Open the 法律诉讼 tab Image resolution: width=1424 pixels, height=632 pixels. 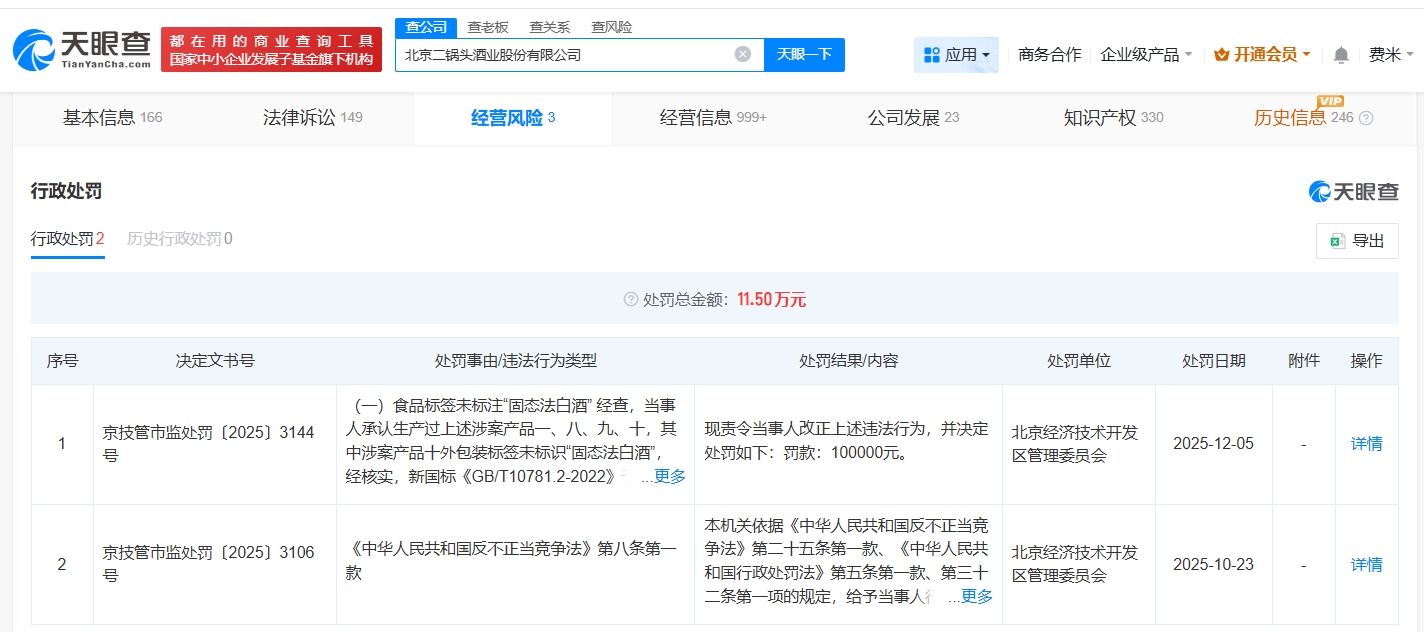(312, 118)
